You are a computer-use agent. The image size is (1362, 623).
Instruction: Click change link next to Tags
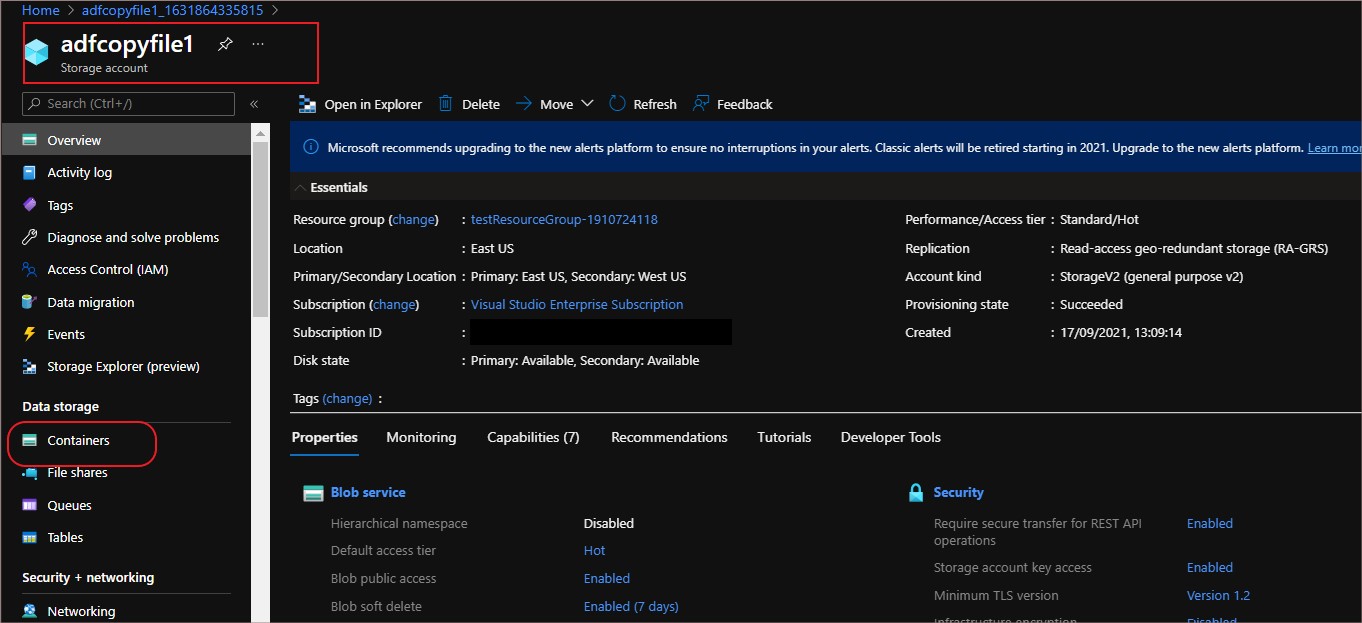347,398
